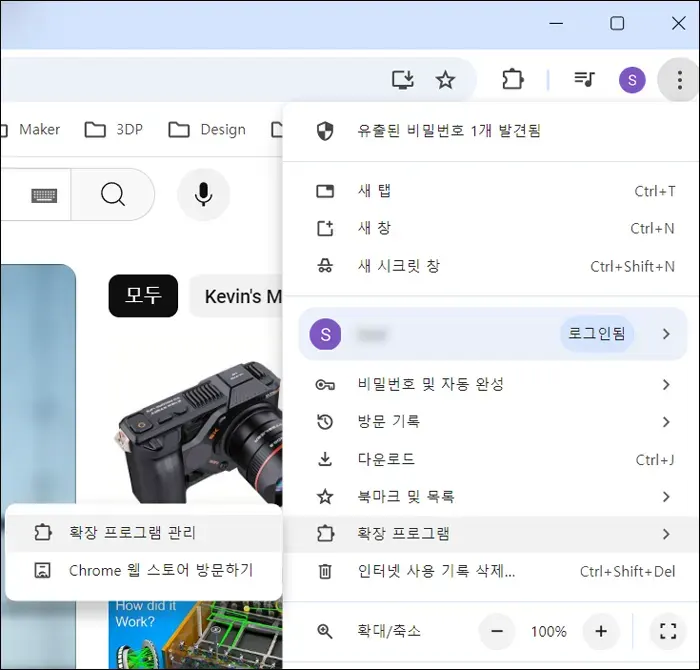Zoom in with the plus button

tap(601, 631)
